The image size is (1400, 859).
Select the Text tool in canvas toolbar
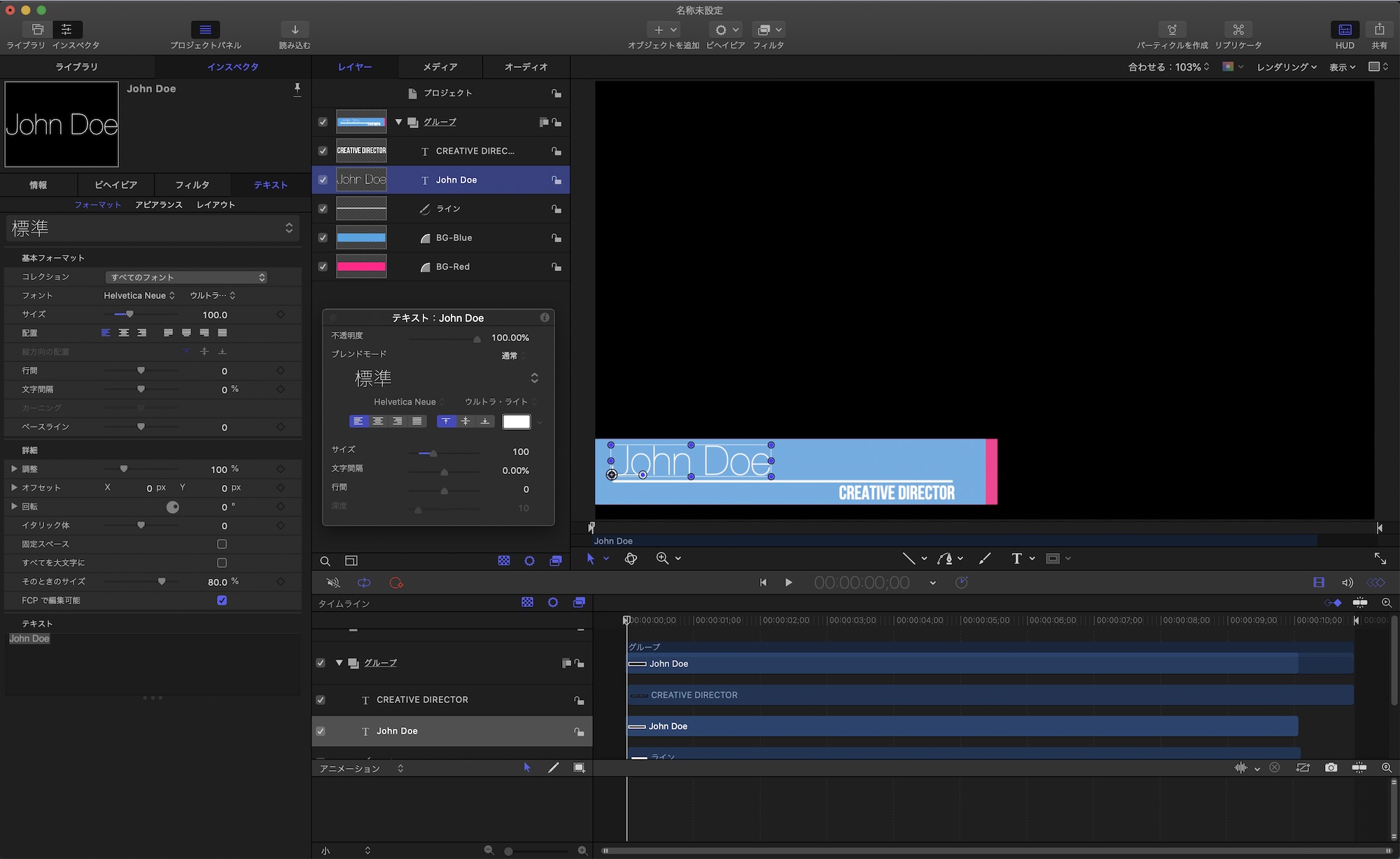(1016, 558)
